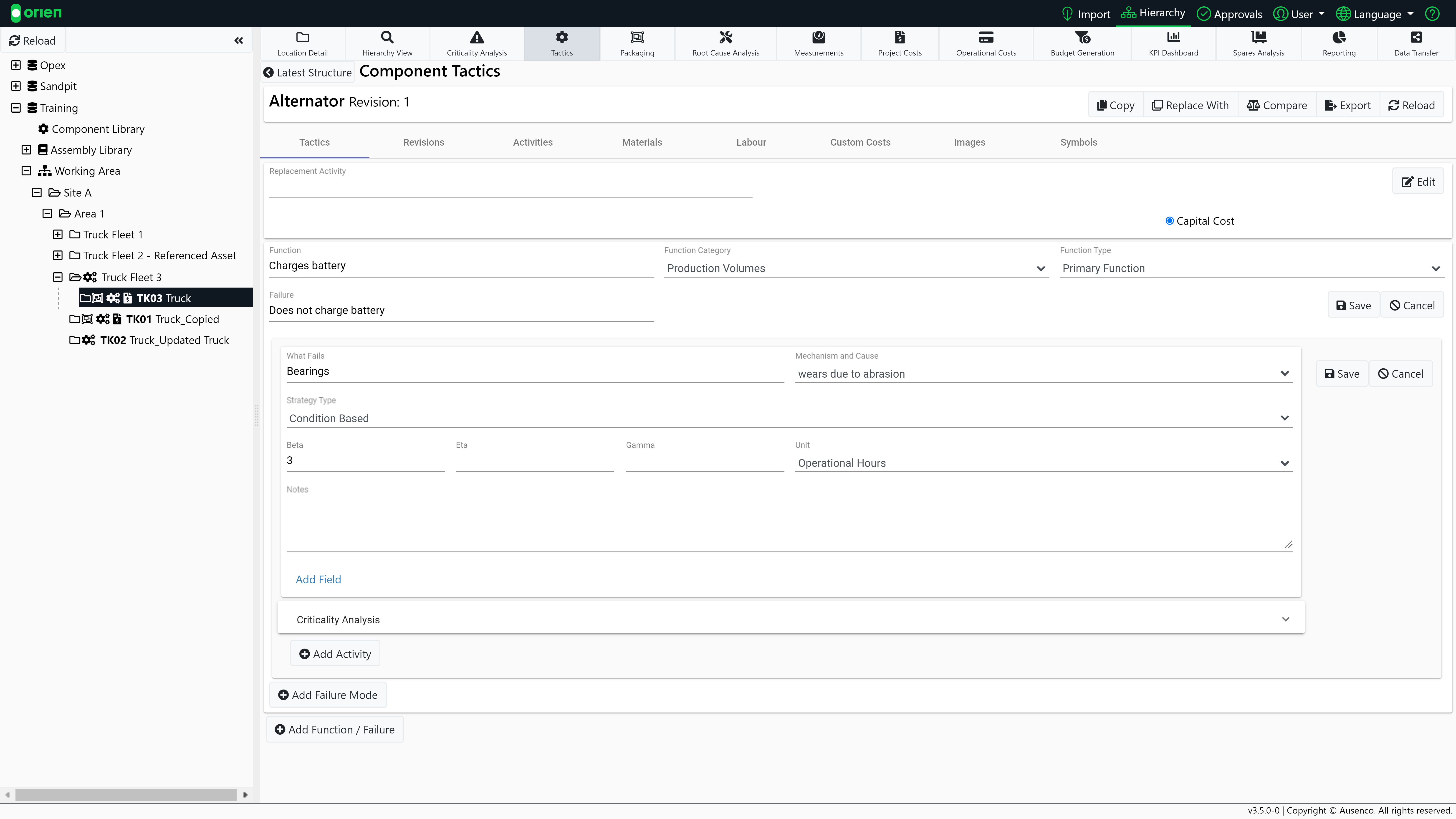Switch to the Custom Costs tab
This screenshot has width=1456, height=819.
click(860, 142)
